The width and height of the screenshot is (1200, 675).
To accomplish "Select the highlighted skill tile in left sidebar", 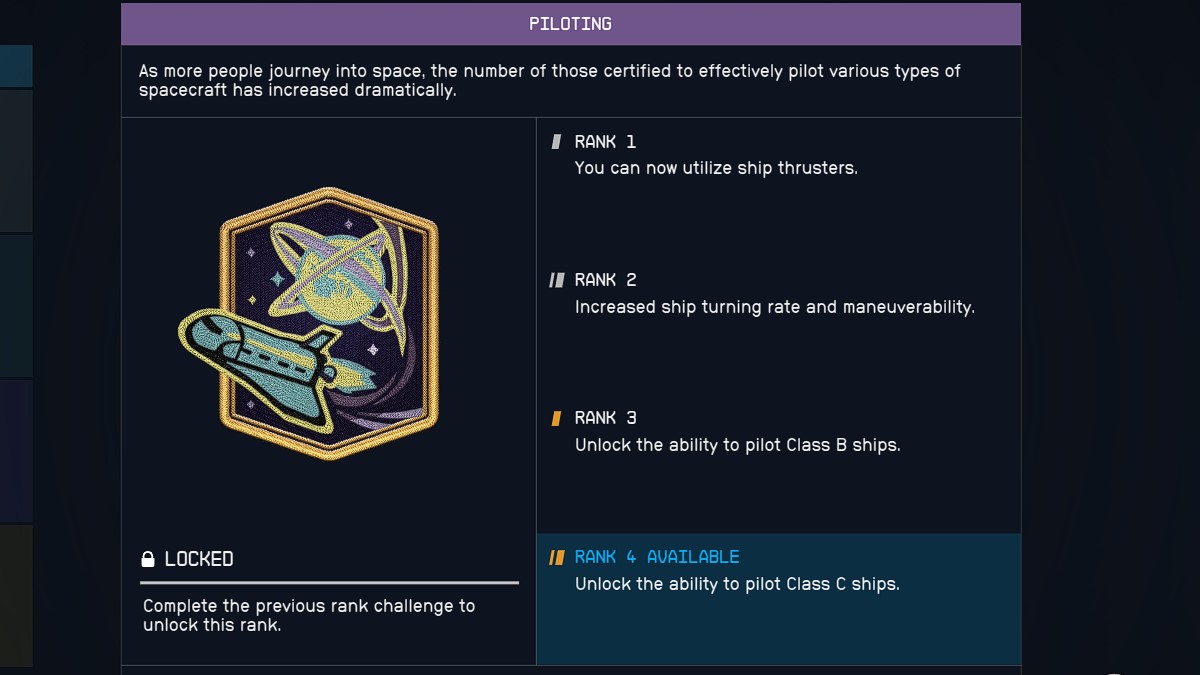I will (15, 68).
